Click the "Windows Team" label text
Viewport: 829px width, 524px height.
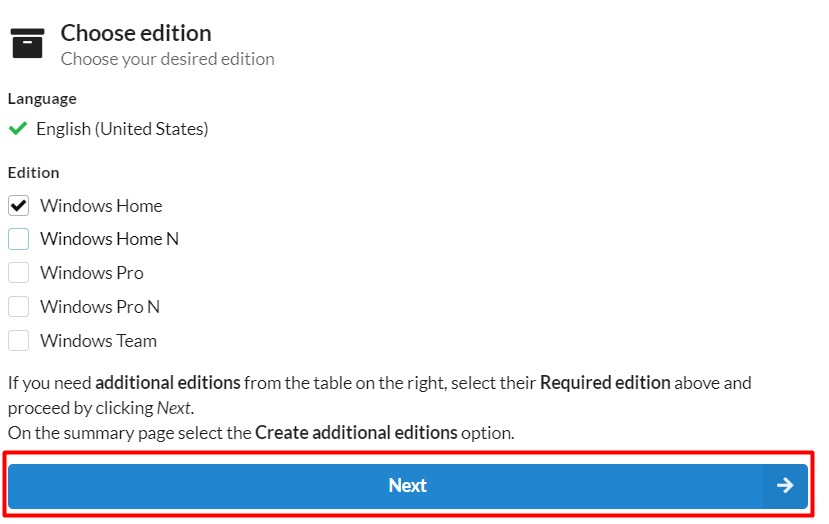pyautogui.click(x=98, y=341)
